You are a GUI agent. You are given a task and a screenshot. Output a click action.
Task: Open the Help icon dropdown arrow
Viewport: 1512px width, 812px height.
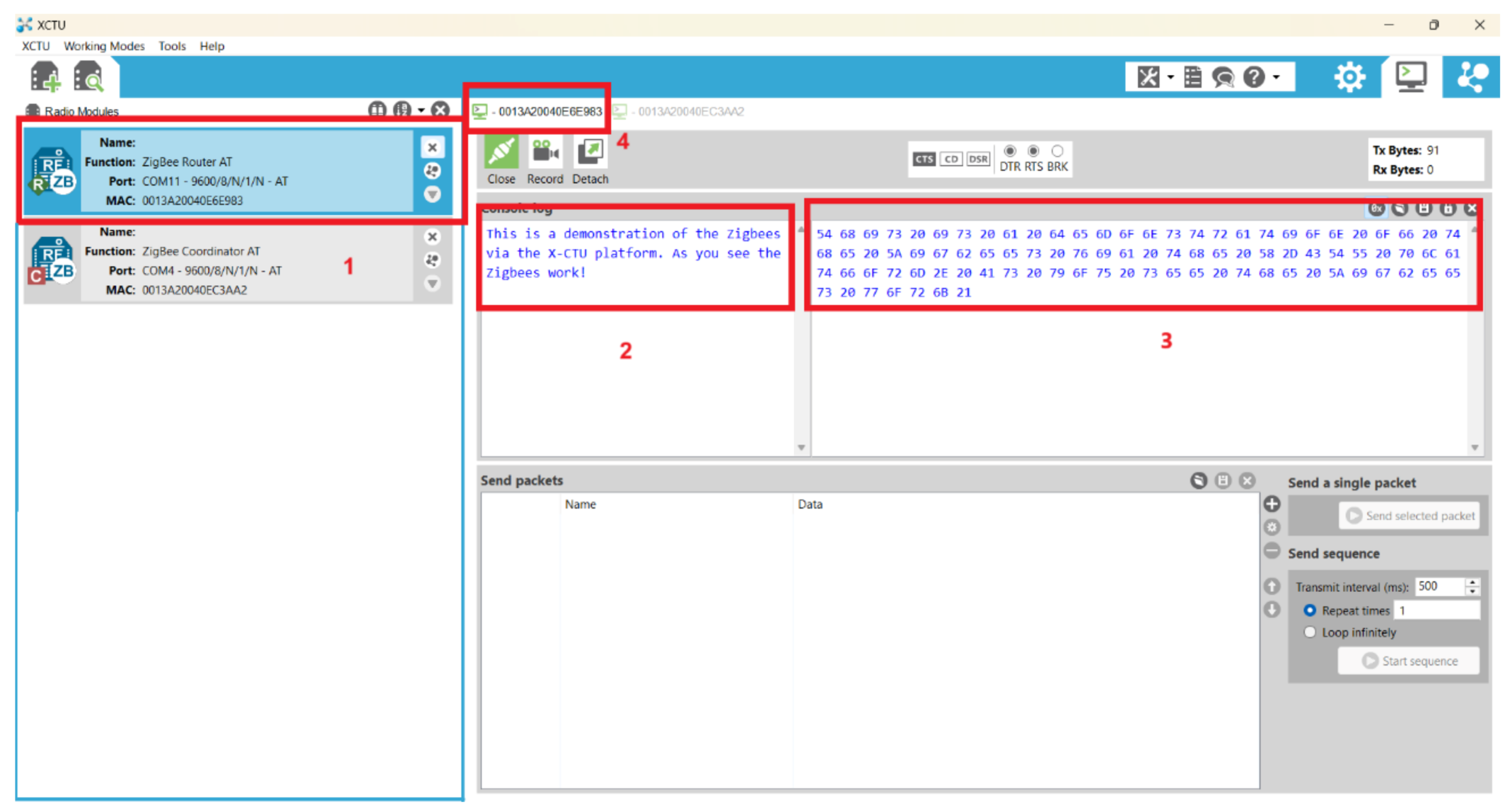[1276, 77]
